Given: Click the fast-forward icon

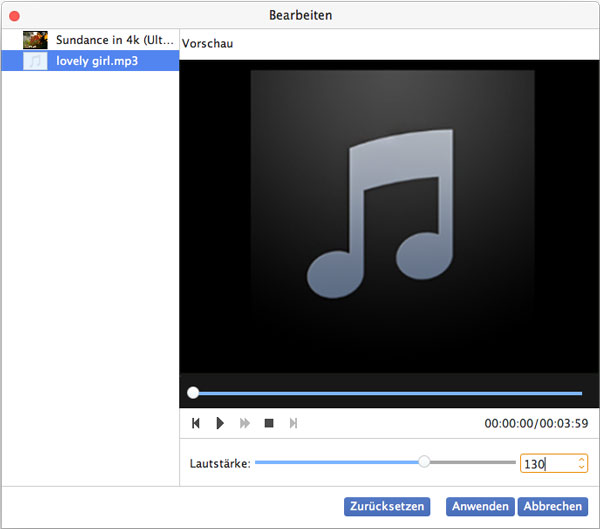Looking at the screenshot, I should [245, 423].
